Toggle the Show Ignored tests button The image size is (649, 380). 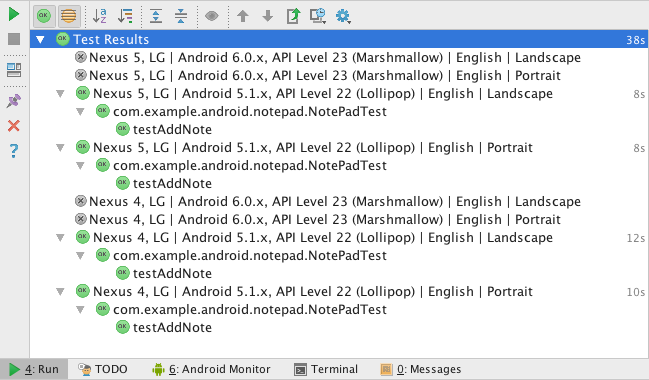click(x=69, y=16)
